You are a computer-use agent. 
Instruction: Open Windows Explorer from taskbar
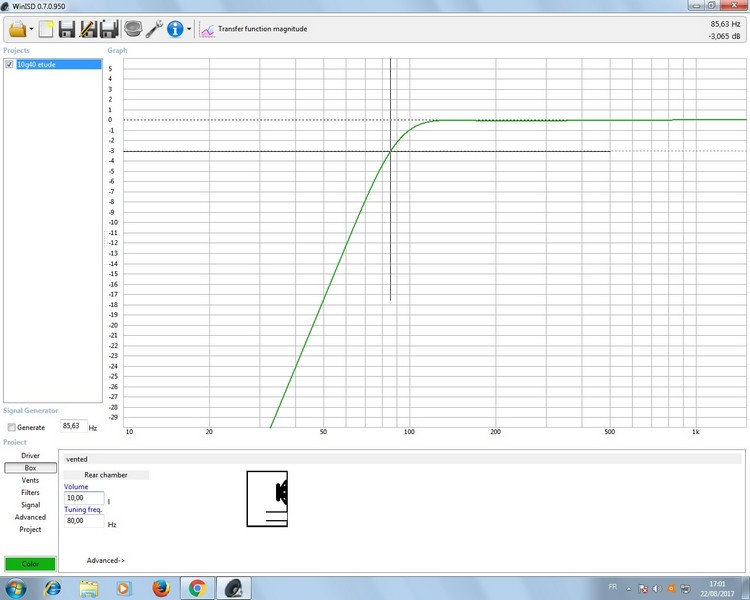click(x=88, y=588)
